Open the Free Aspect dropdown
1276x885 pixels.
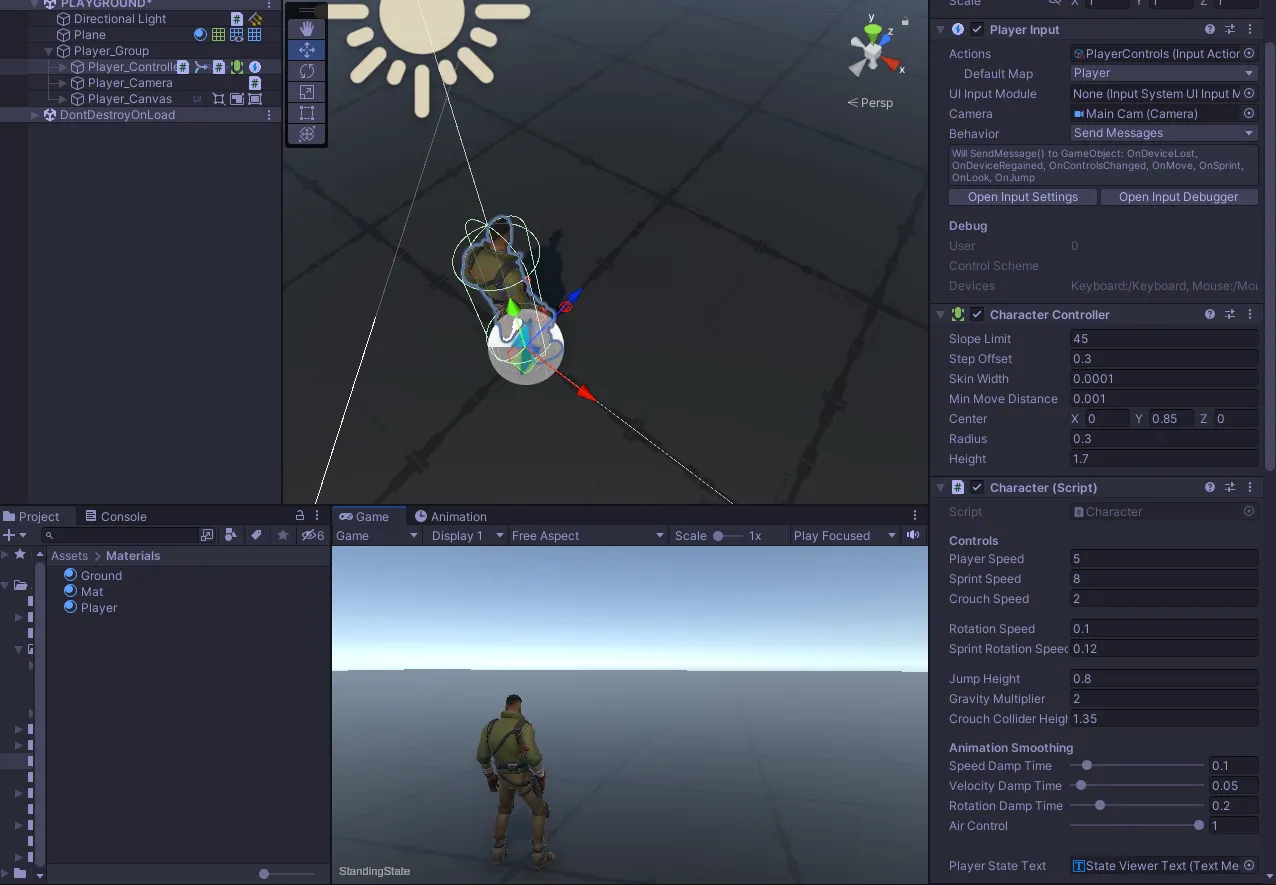(x=587, y=535)
